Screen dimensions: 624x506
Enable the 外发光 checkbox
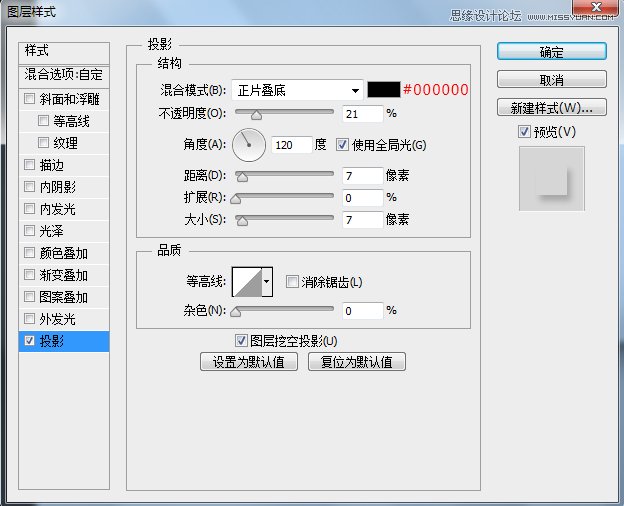(x=29, y=318)
